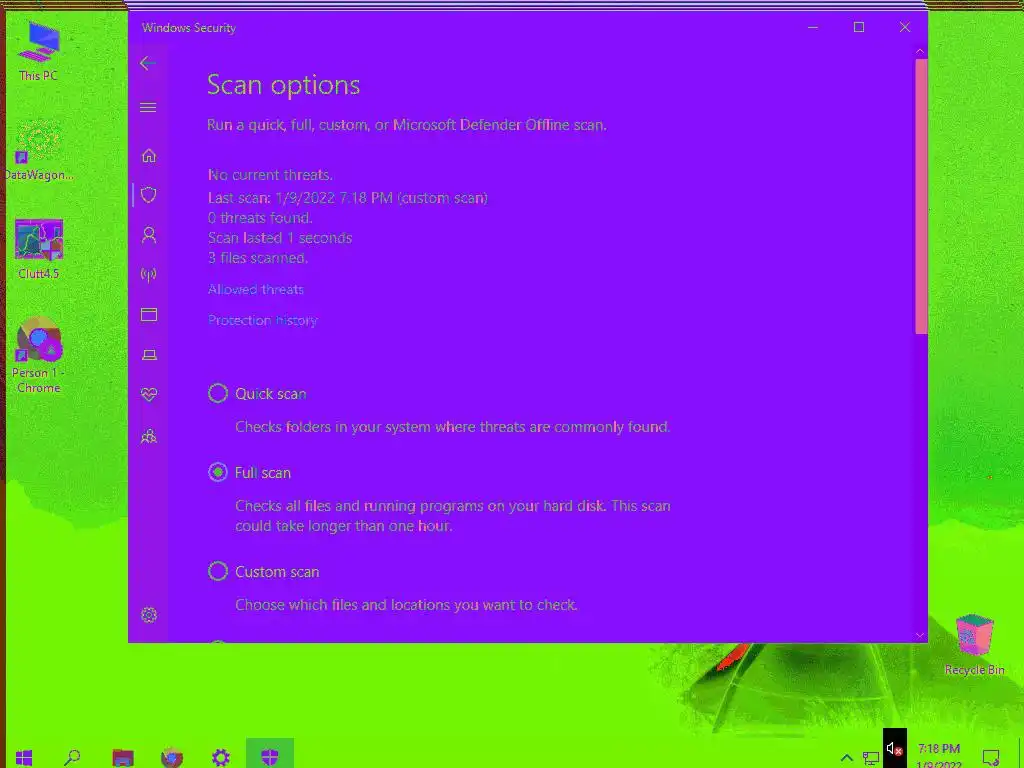Open Virus & threat protection shield icon
The width and height of the screenshot is (1024, 768).
(x=149, y=195)
